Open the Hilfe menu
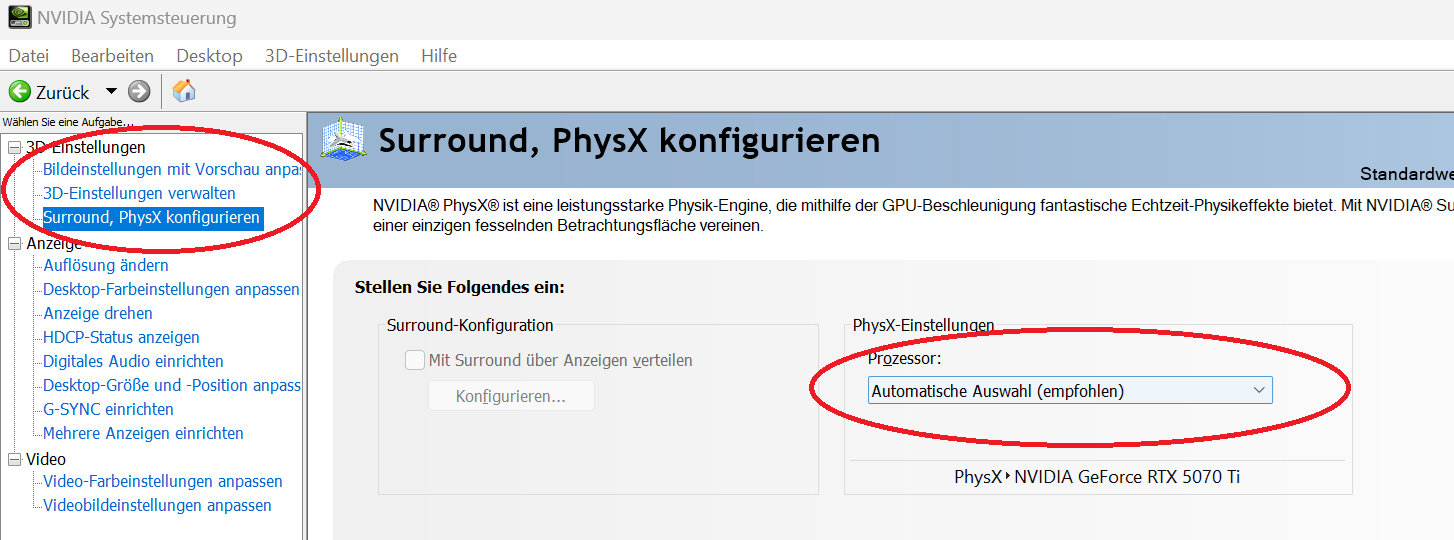 pos(439,56)
